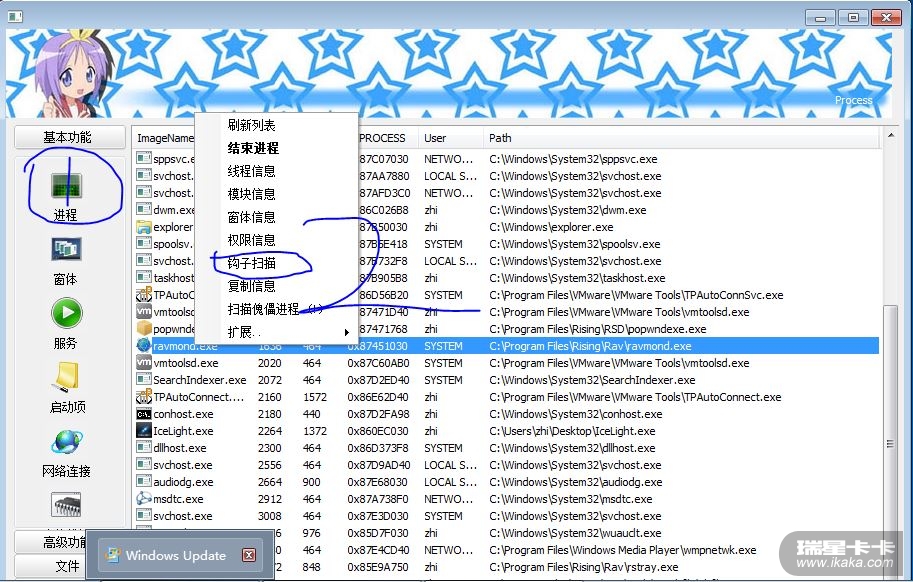
Task: Click the sppsvc process icon
Action: (x=143, y=158)
